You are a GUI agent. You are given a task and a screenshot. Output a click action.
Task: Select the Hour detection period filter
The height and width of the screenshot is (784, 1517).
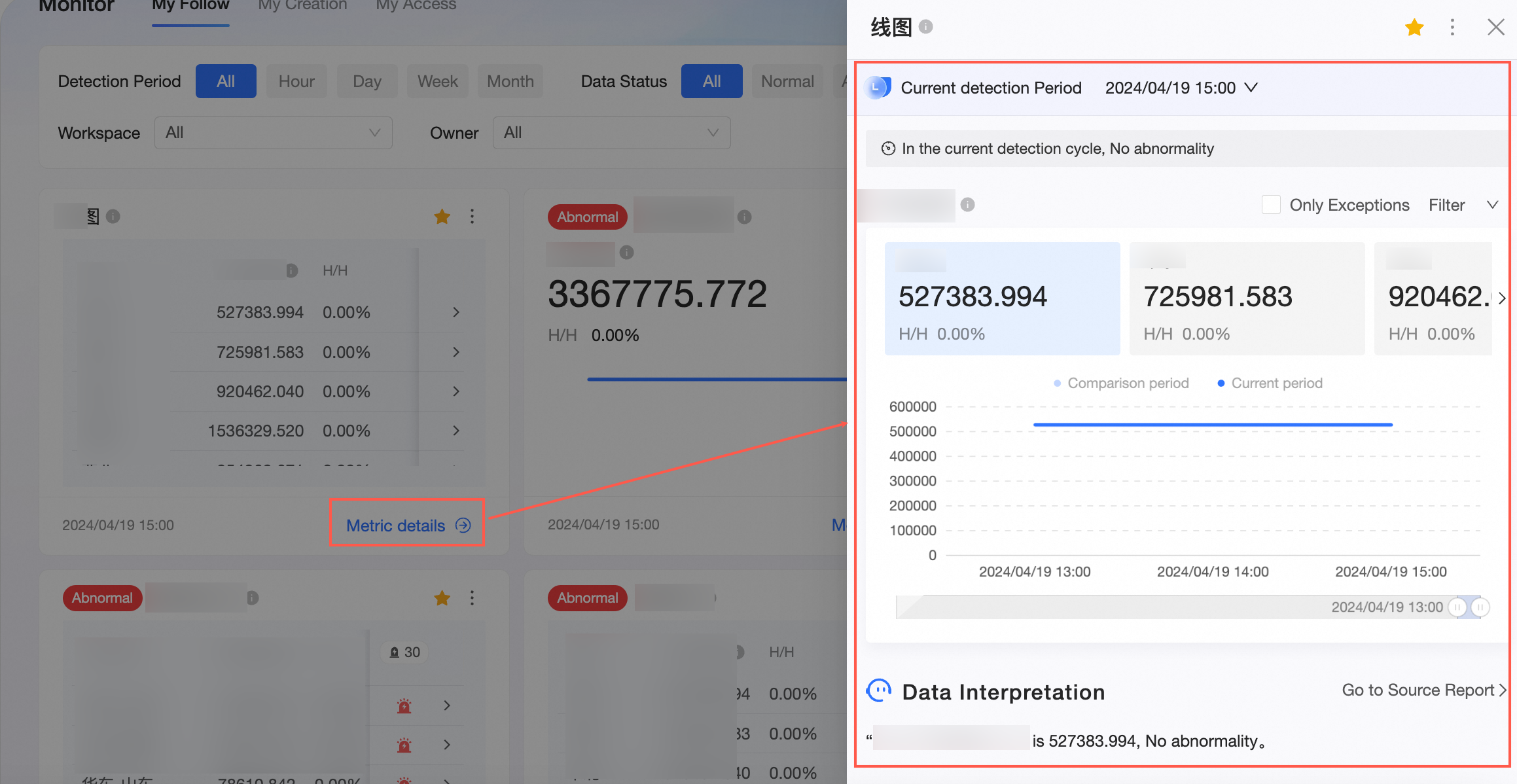click(x=296, y=81)
